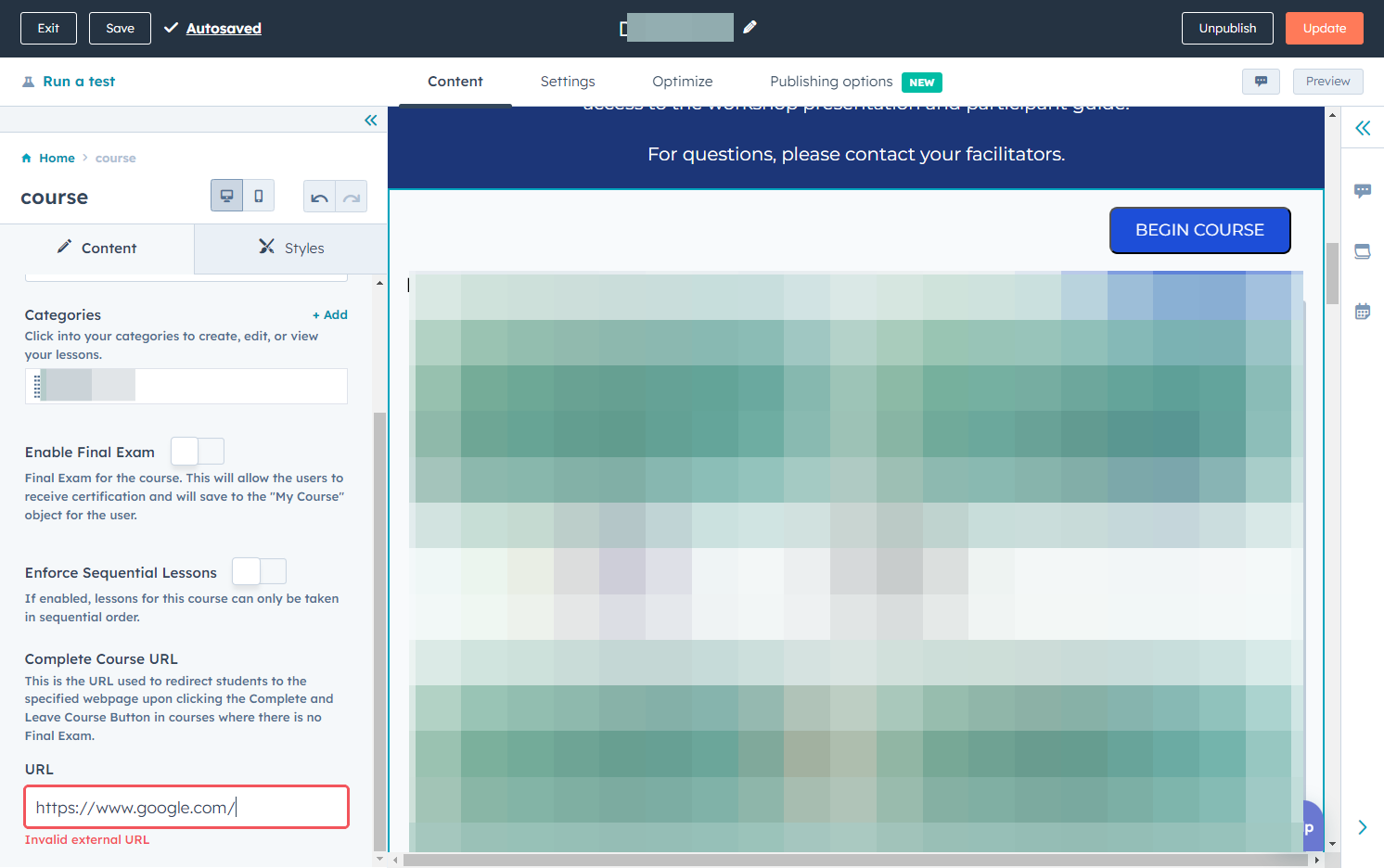Click the pencil icon to edit page name
Viewport: 1384px width, 868px height.
(x=750, y=27)
